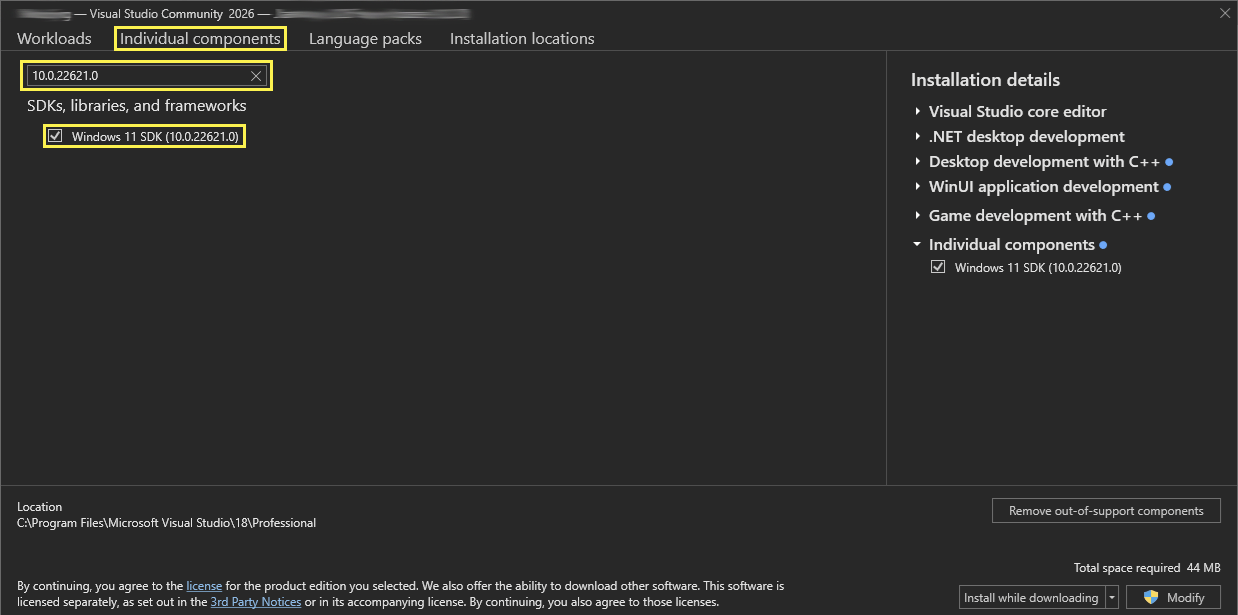This screenshot has width=1238, height=615.
Task: Expand Game development with C++ details
Action: 918,215
